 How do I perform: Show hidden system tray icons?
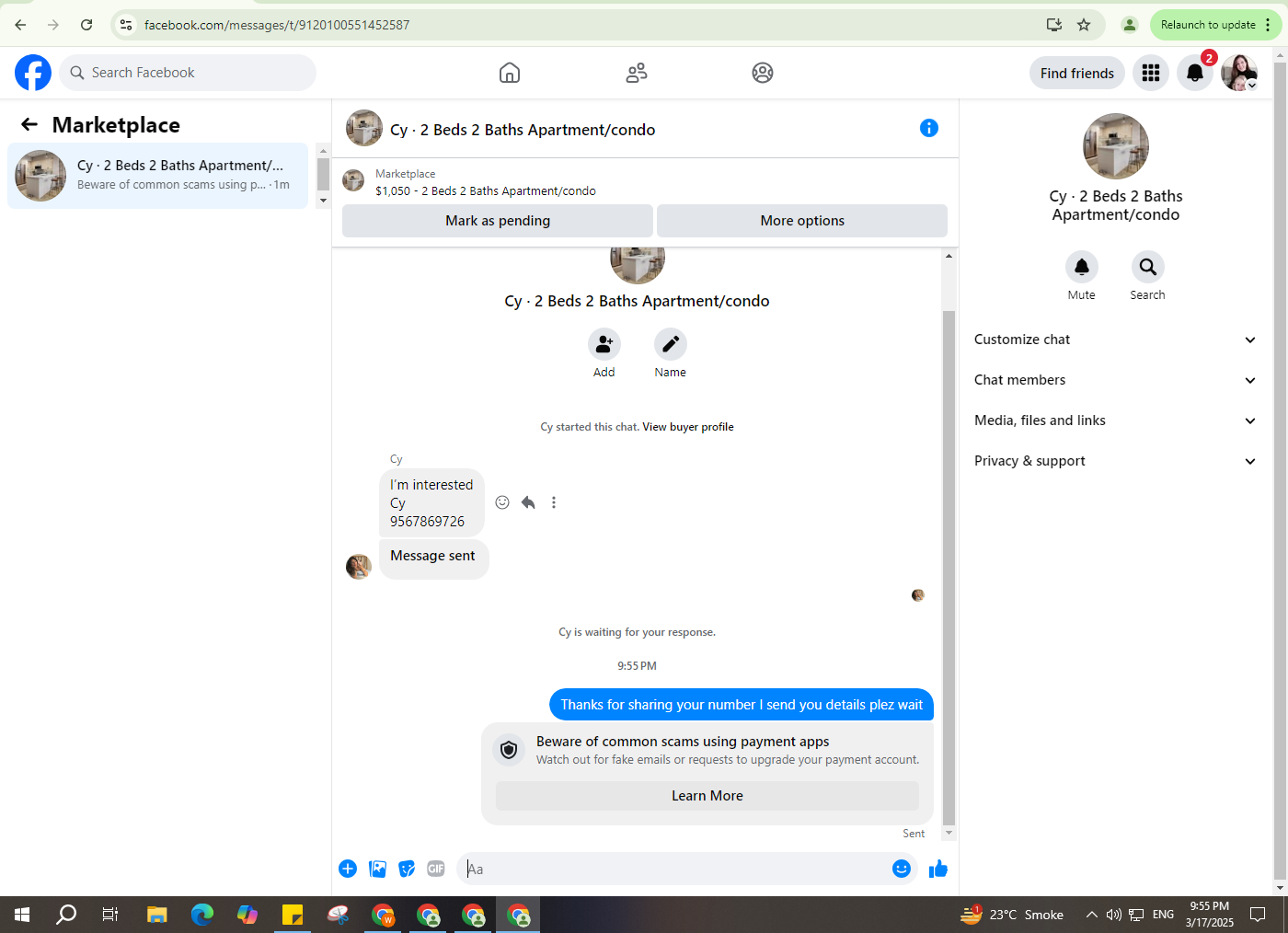[x=1091, y=915]
